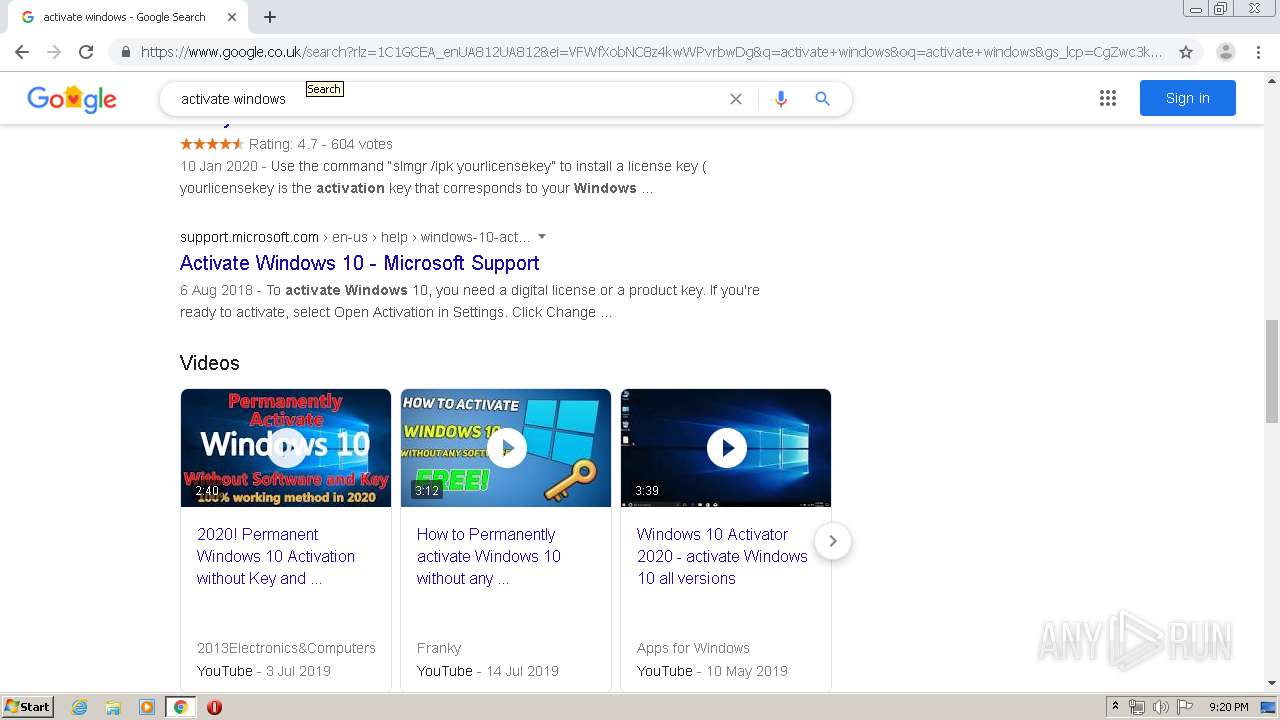1280x720 pixels.
Task: Go back using the browser back arrow
Action: point(22,52)
